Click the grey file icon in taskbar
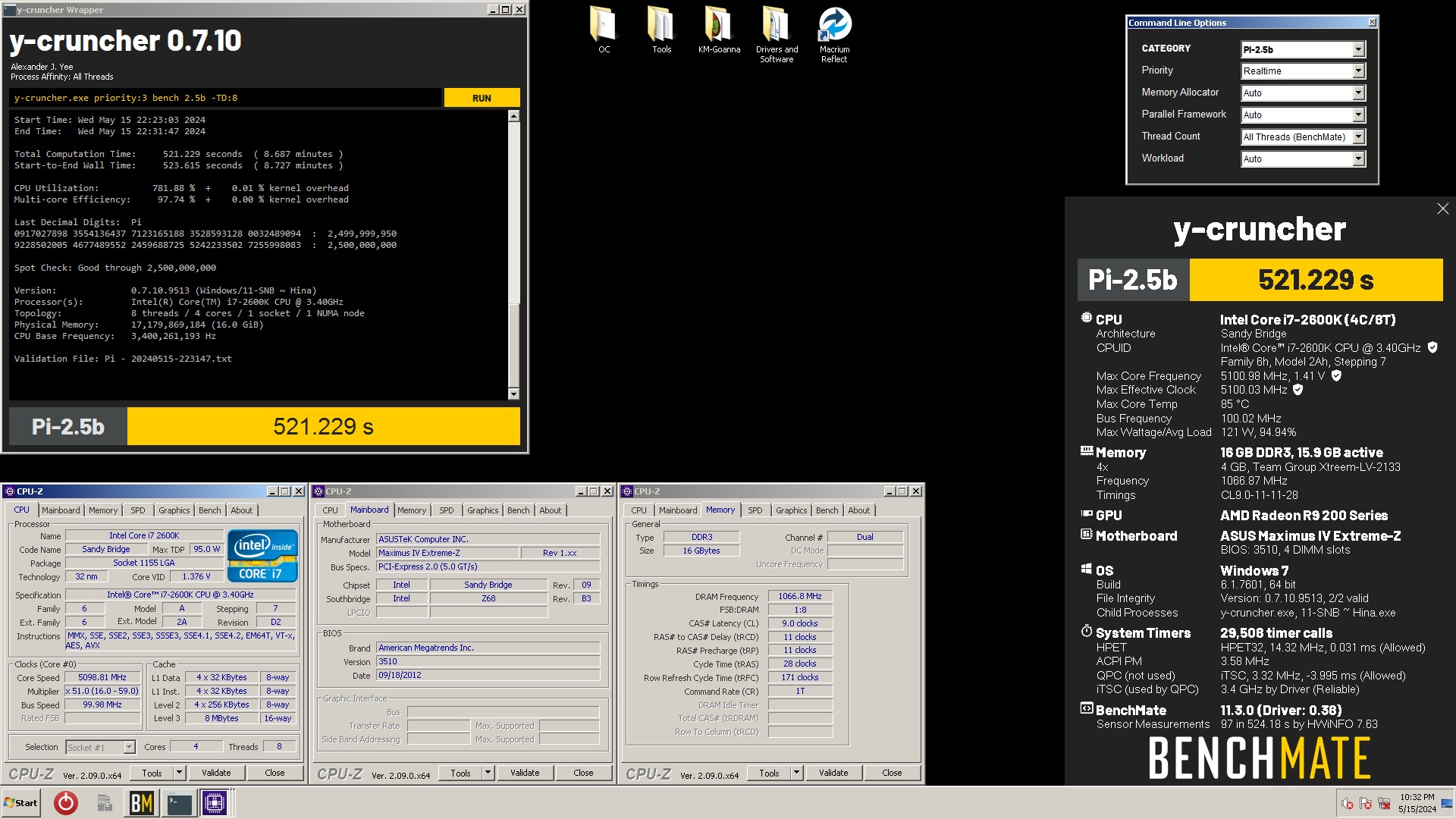The image size is (1456, 819). pyautogui.click(x=105, y=802)
